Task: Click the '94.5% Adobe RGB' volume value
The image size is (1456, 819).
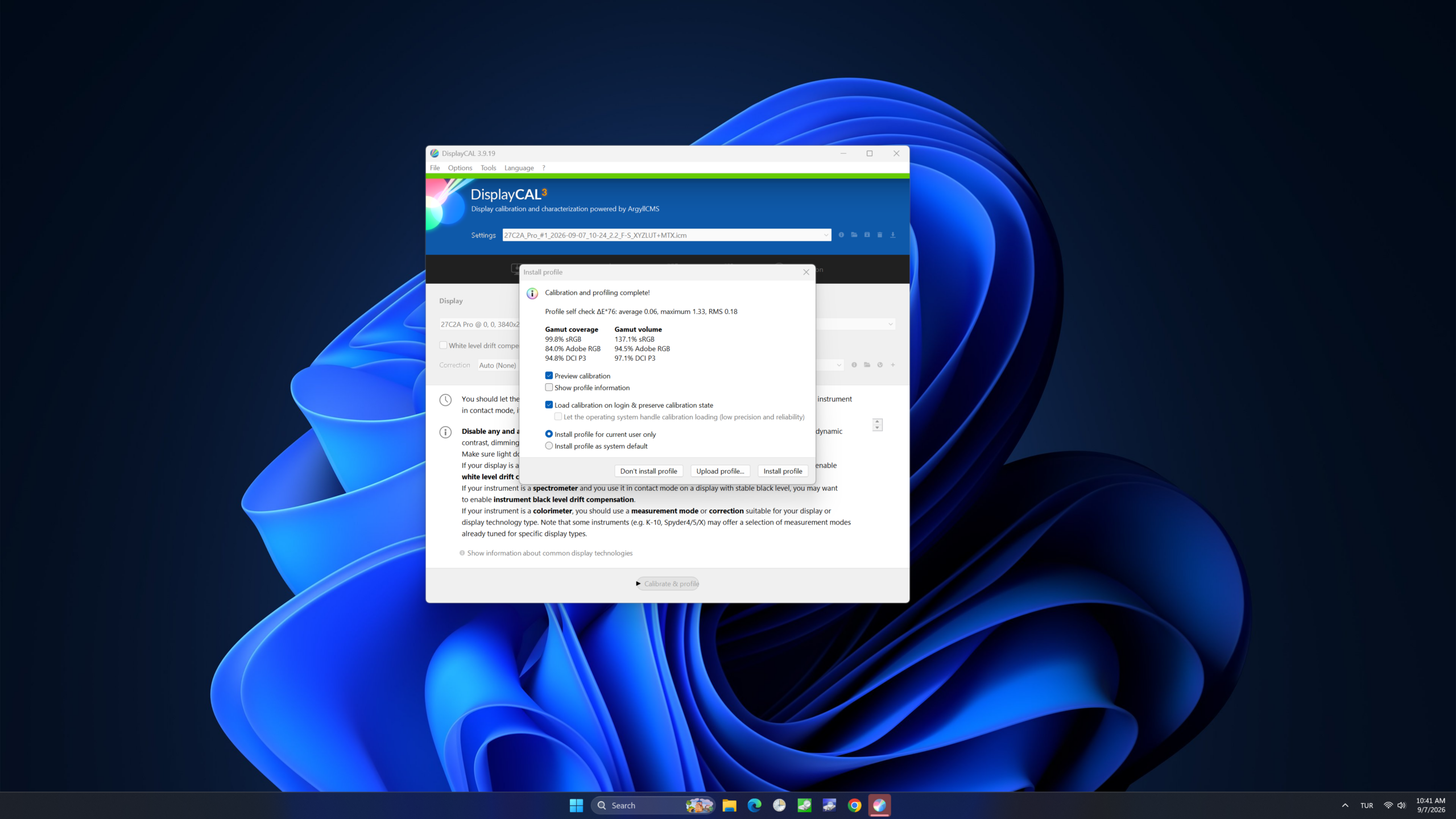Action: pos(642,349)
